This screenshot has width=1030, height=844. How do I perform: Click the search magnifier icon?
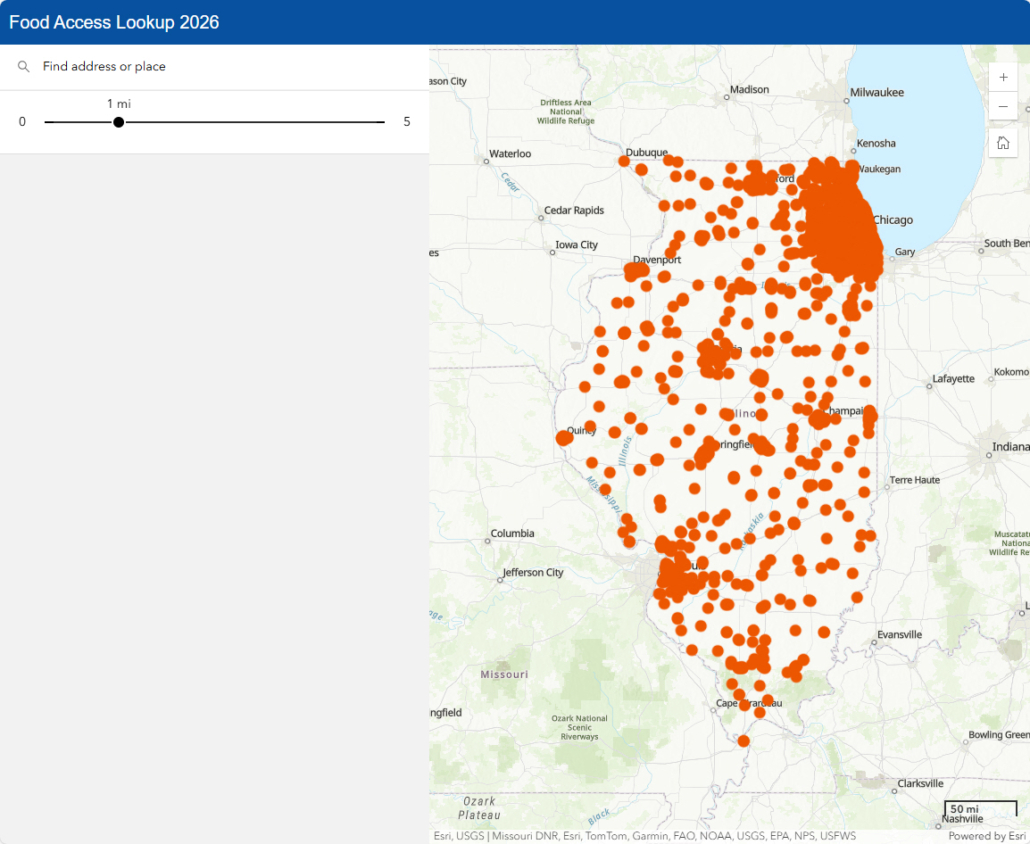(x=23, y=66)
